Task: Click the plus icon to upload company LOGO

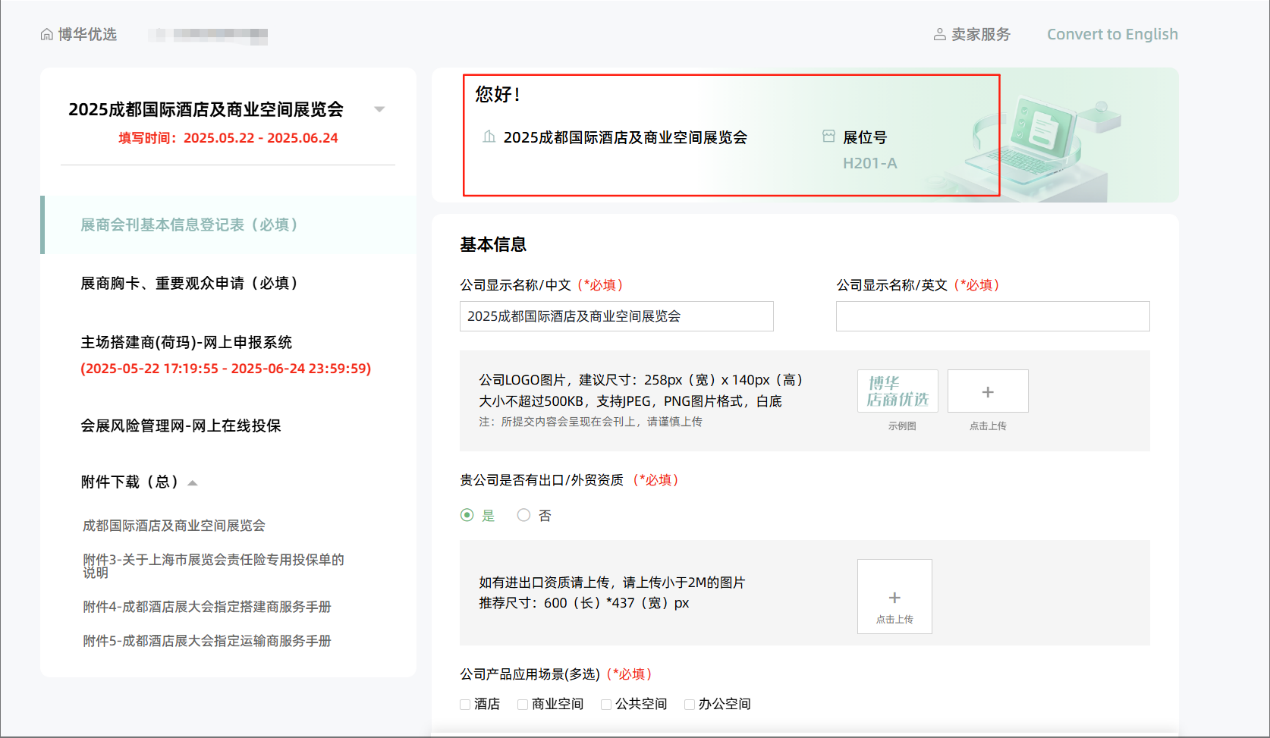Action: click(987, 392)
